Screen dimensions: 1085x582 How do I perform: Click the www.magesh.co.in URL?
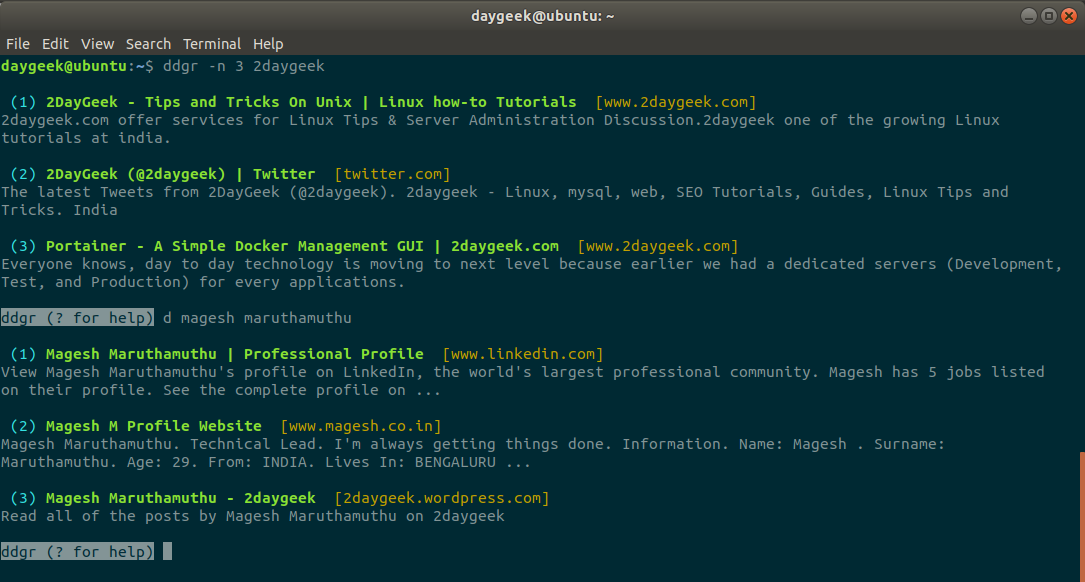[360, 426]
